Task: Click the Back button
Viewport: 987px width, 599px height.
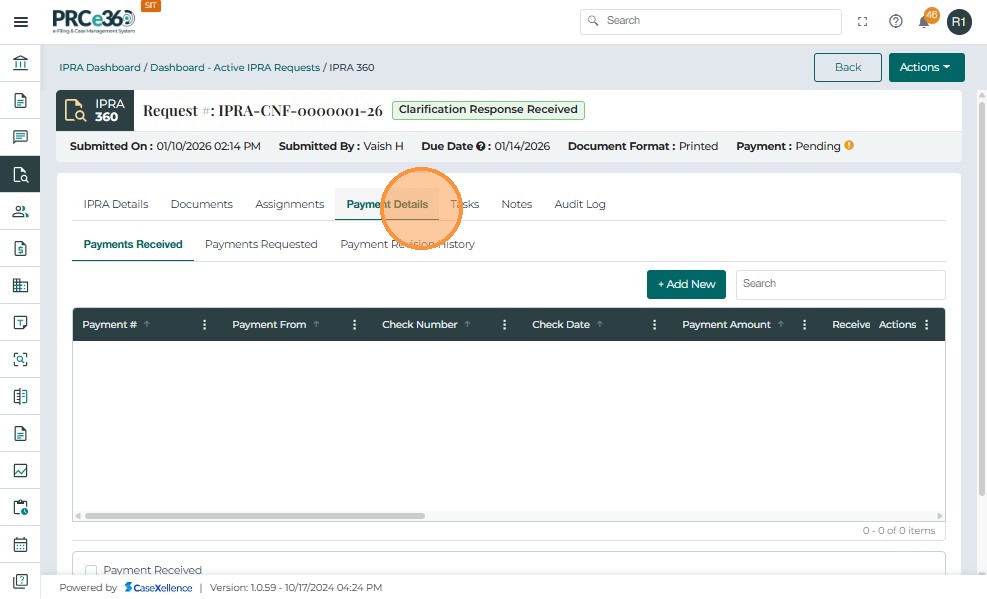Action: tap(847, 67)
